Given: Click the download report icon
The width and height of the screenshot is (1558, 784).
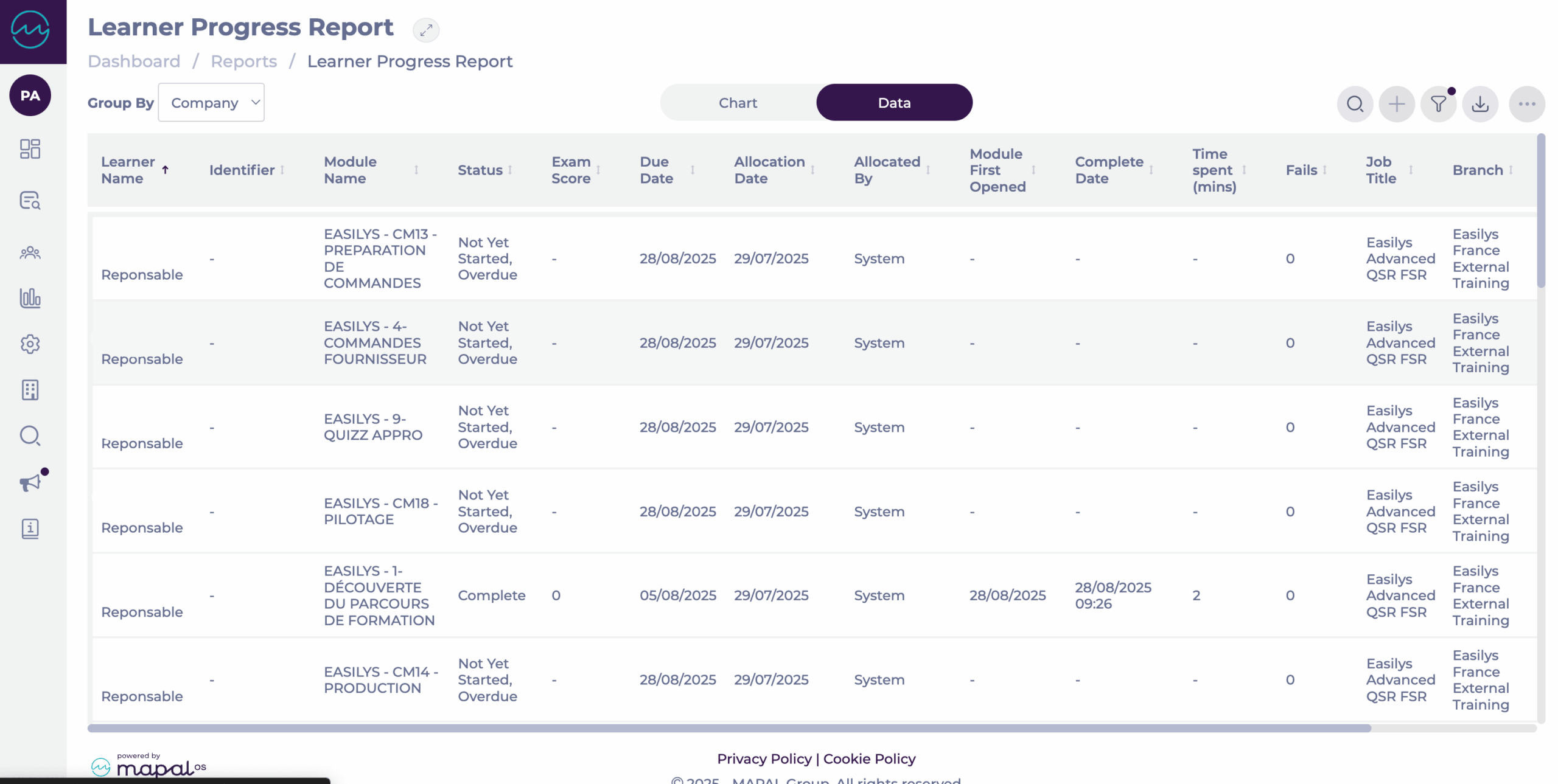Looking at the screenshot, I should pyautogui.click(x=1479, y=104).
